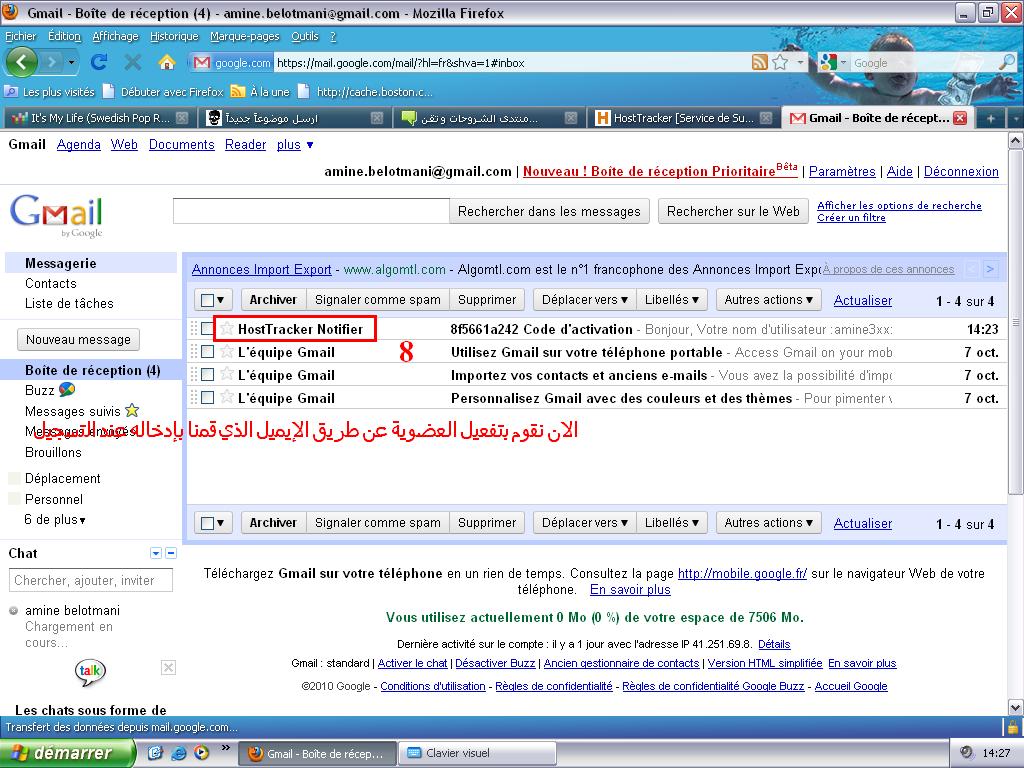Open the Historique menu
The image size is (1024, 768).
[174, 36]
